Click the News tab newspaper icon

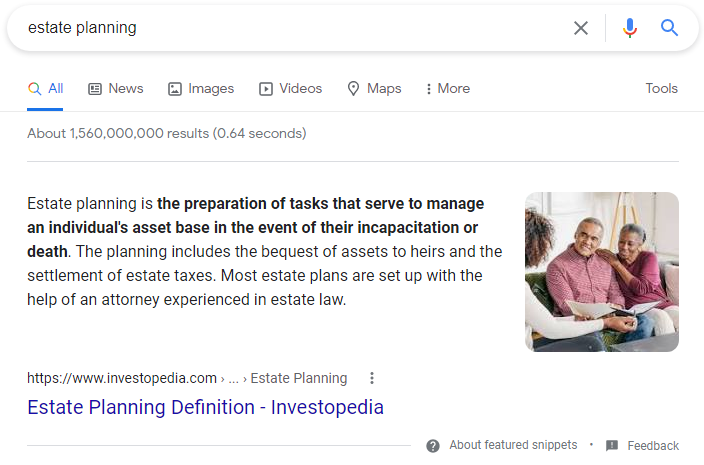tap(95, 89)
